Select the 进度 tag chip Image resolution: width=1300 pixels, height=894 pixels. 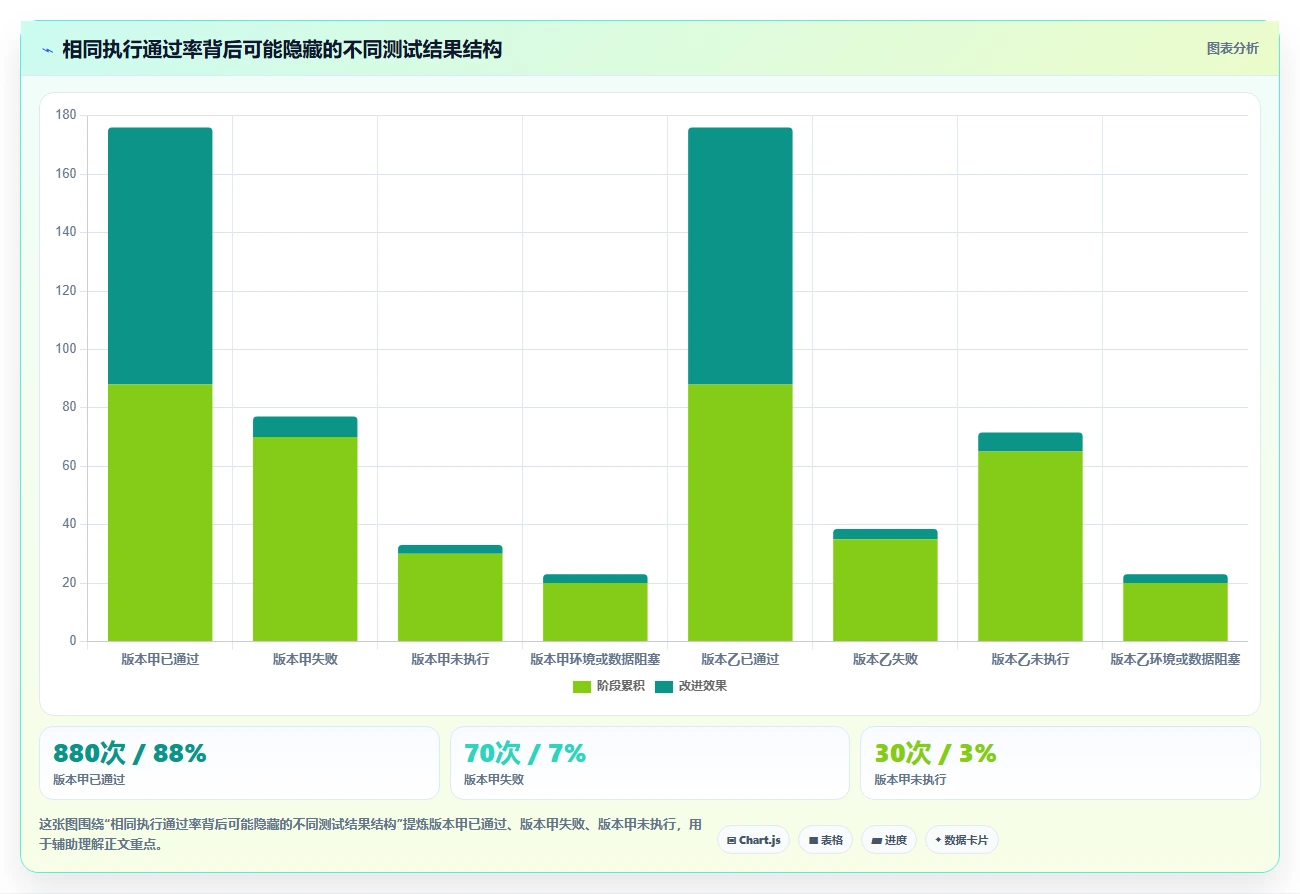pyautogui.click(x=889, y=840)
